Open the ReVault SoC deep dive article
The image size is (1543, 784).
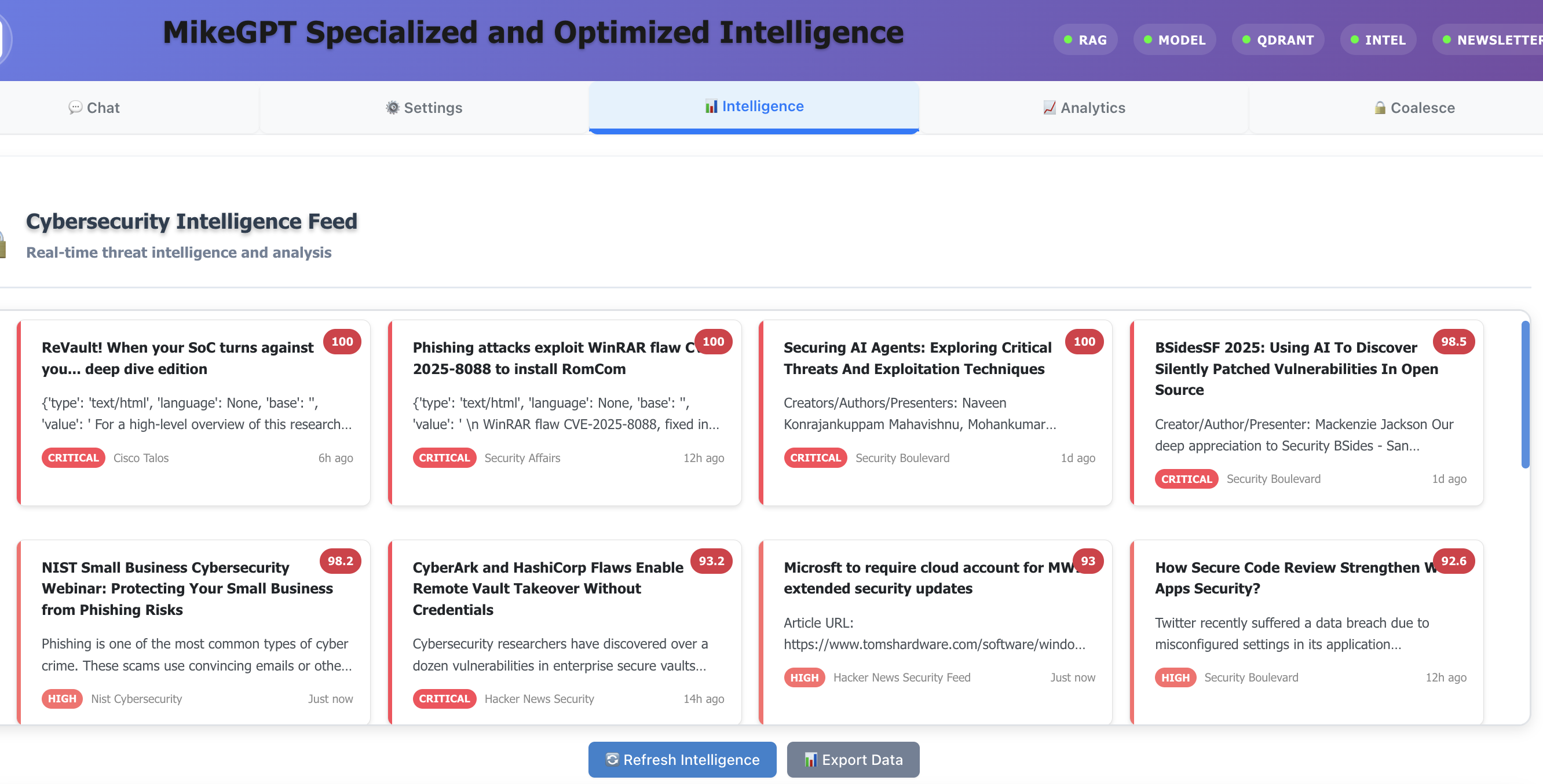(177, 358)
